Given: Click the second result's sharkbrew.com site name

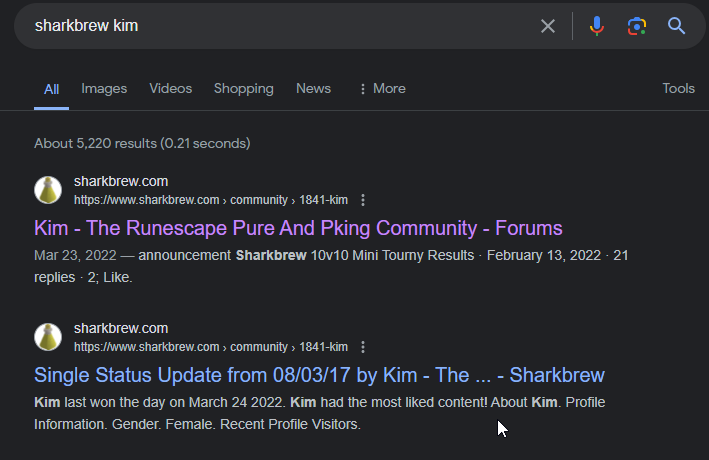Looking at the screenshot, I should click(x=121, y=328).
